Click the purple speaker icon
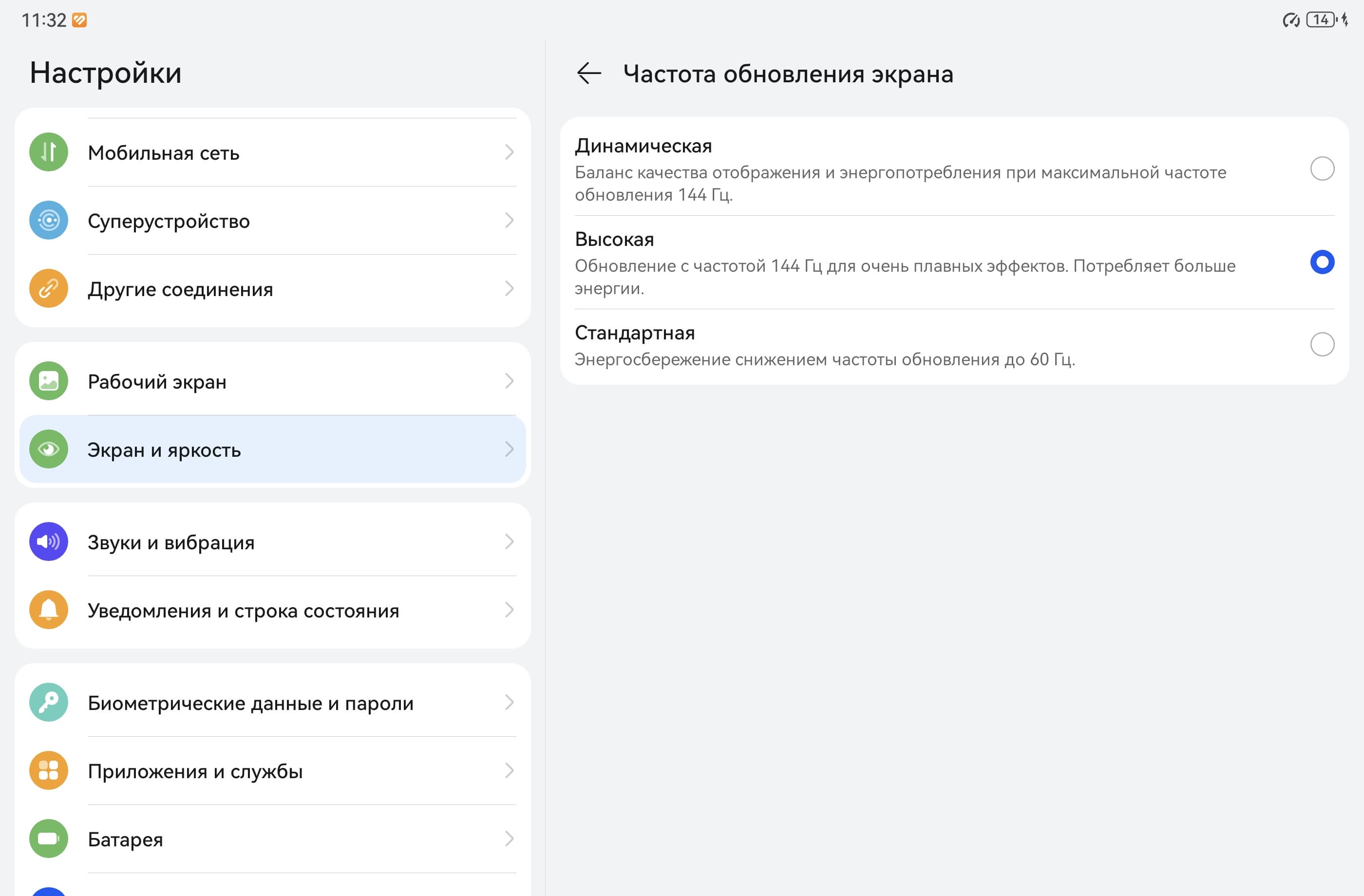This screenshot has width=1364, height=896. point(49,542)
